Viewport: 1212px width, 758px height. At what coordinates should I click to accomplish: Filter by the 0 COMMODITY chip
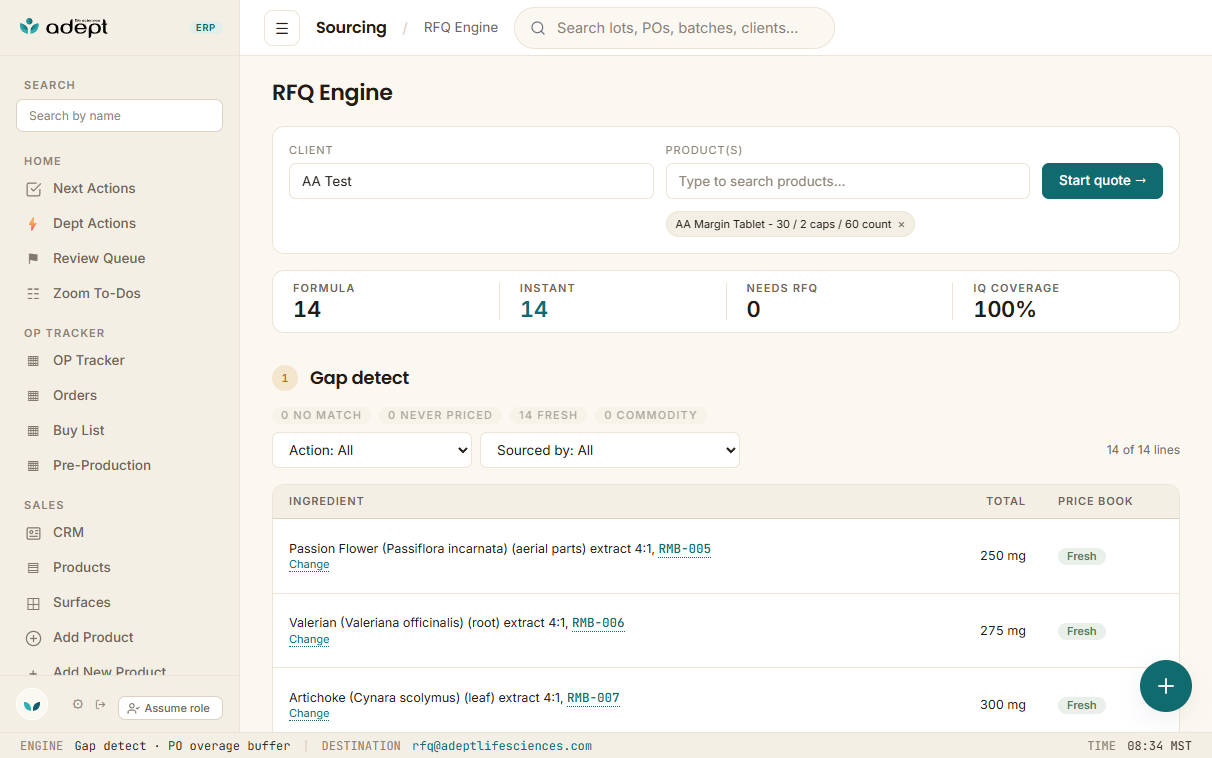tap(650, 415)
